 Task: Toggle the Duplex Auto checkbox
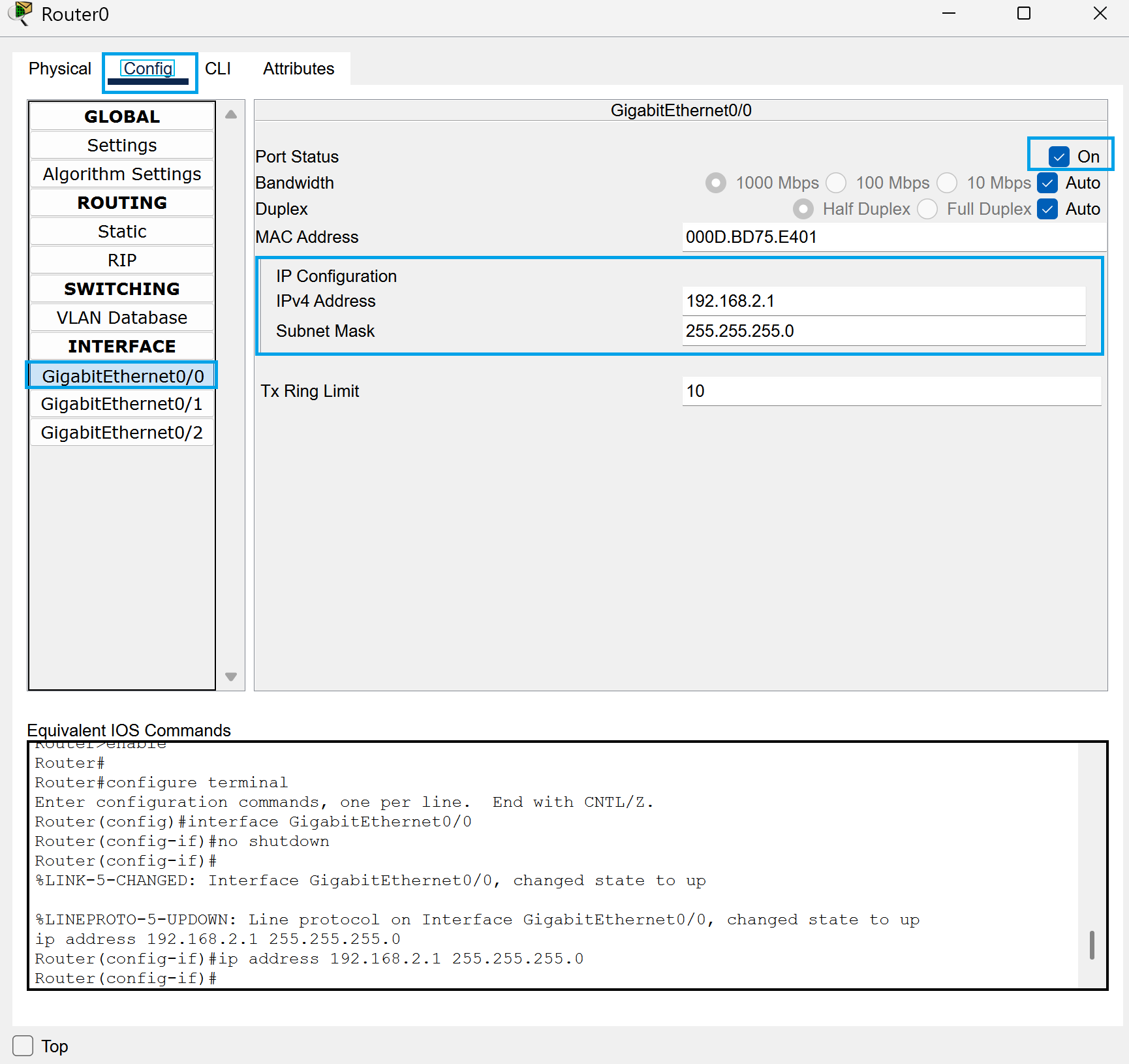point(1047,209)
